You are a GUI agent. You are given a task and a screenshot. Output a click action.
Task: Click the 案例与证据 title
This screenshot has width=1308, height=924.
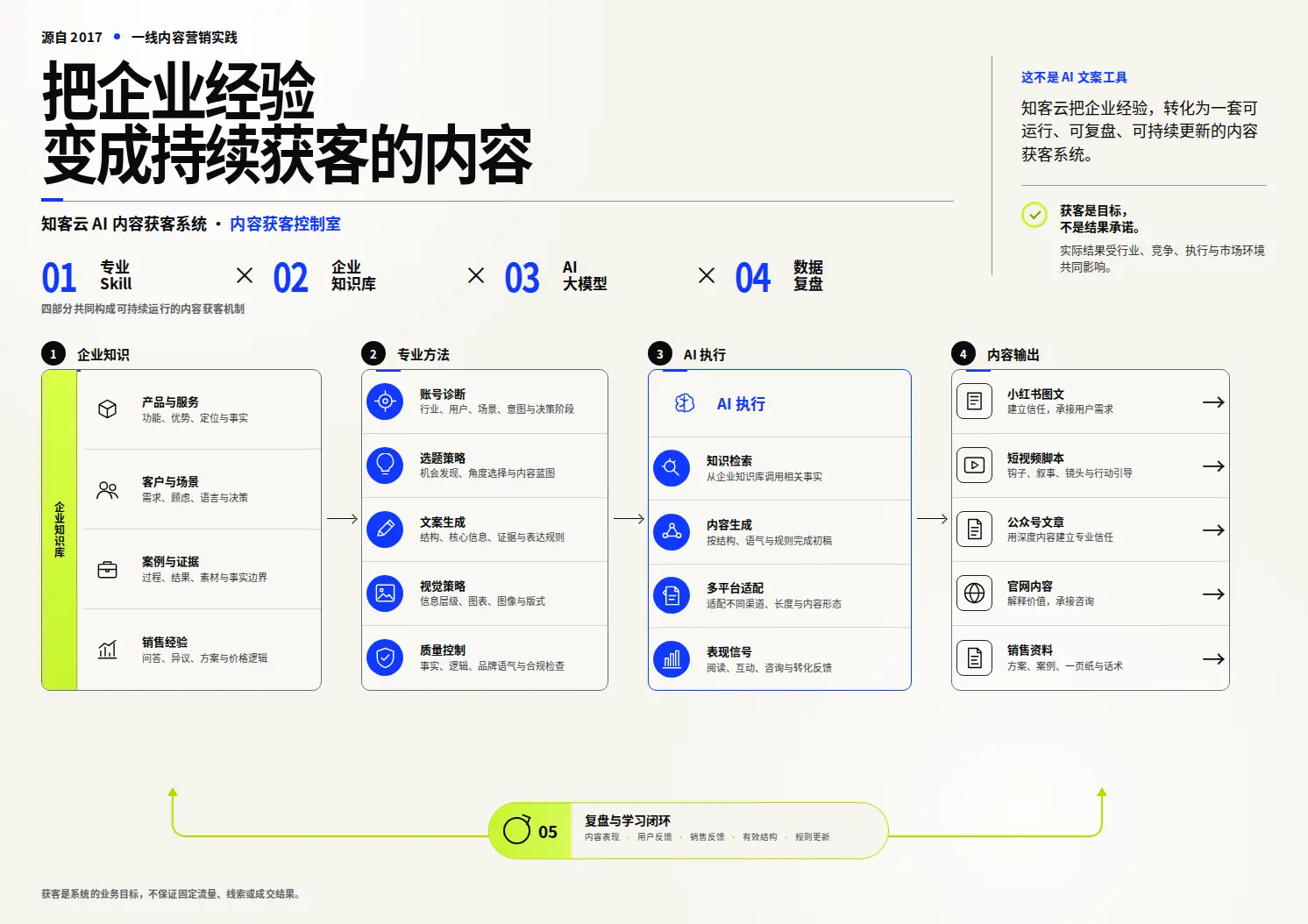(170, 561)
